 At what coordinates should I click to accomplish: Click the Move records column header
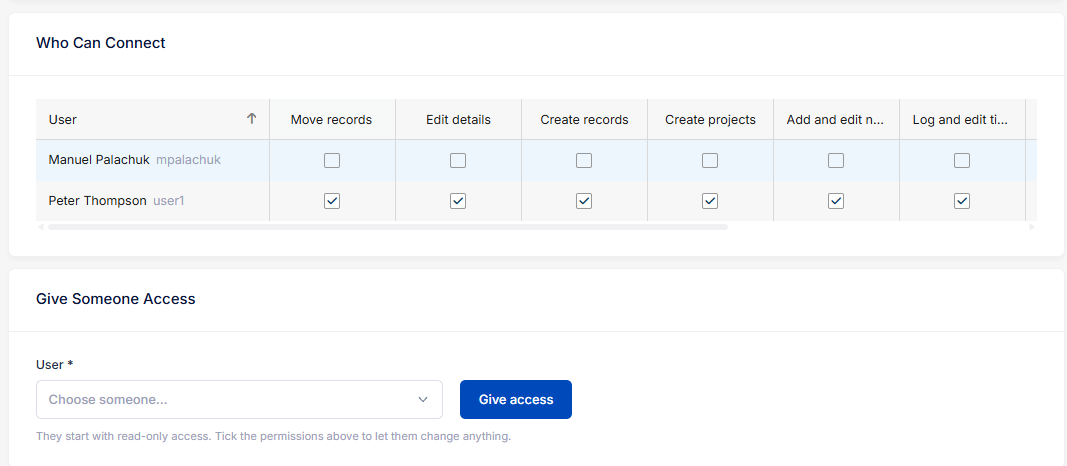[331, 120]
